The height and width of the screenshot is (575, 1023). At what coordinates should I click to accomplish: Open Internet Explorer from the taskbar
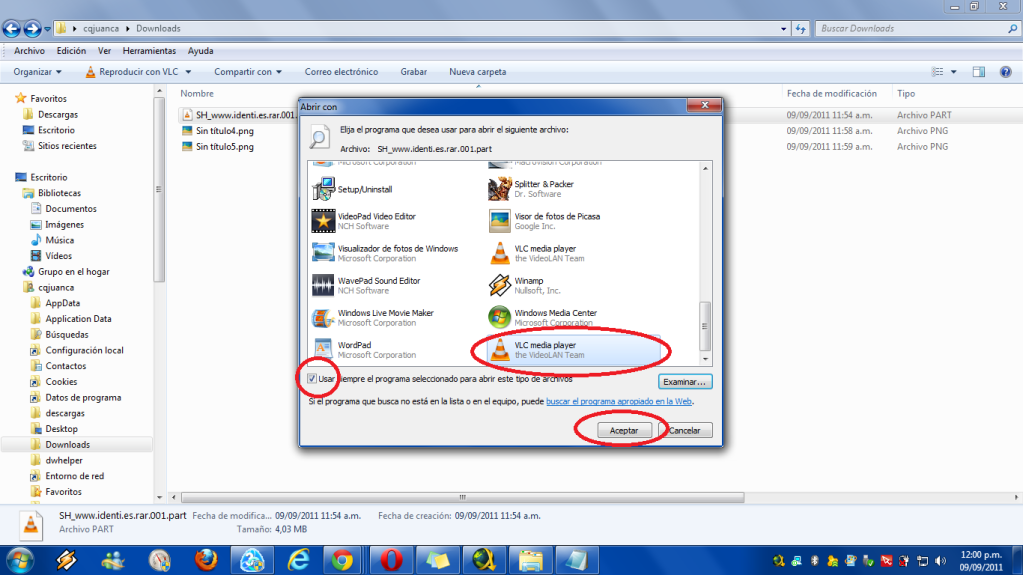pyautogui.click(x=298, y=560)
